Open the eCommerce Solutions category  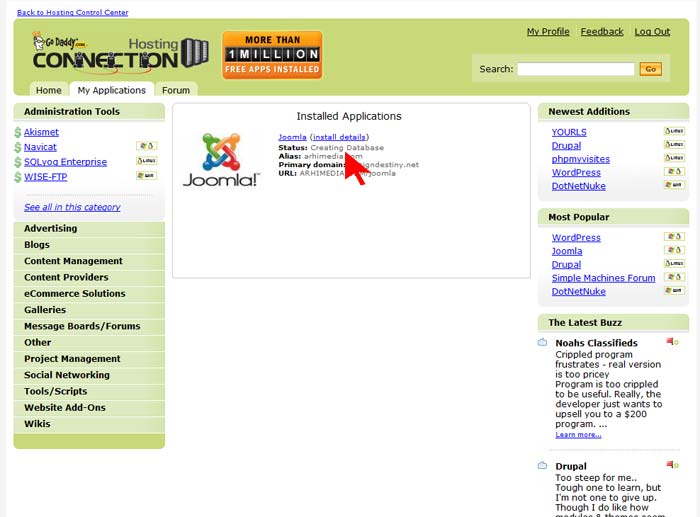[89, 293]
